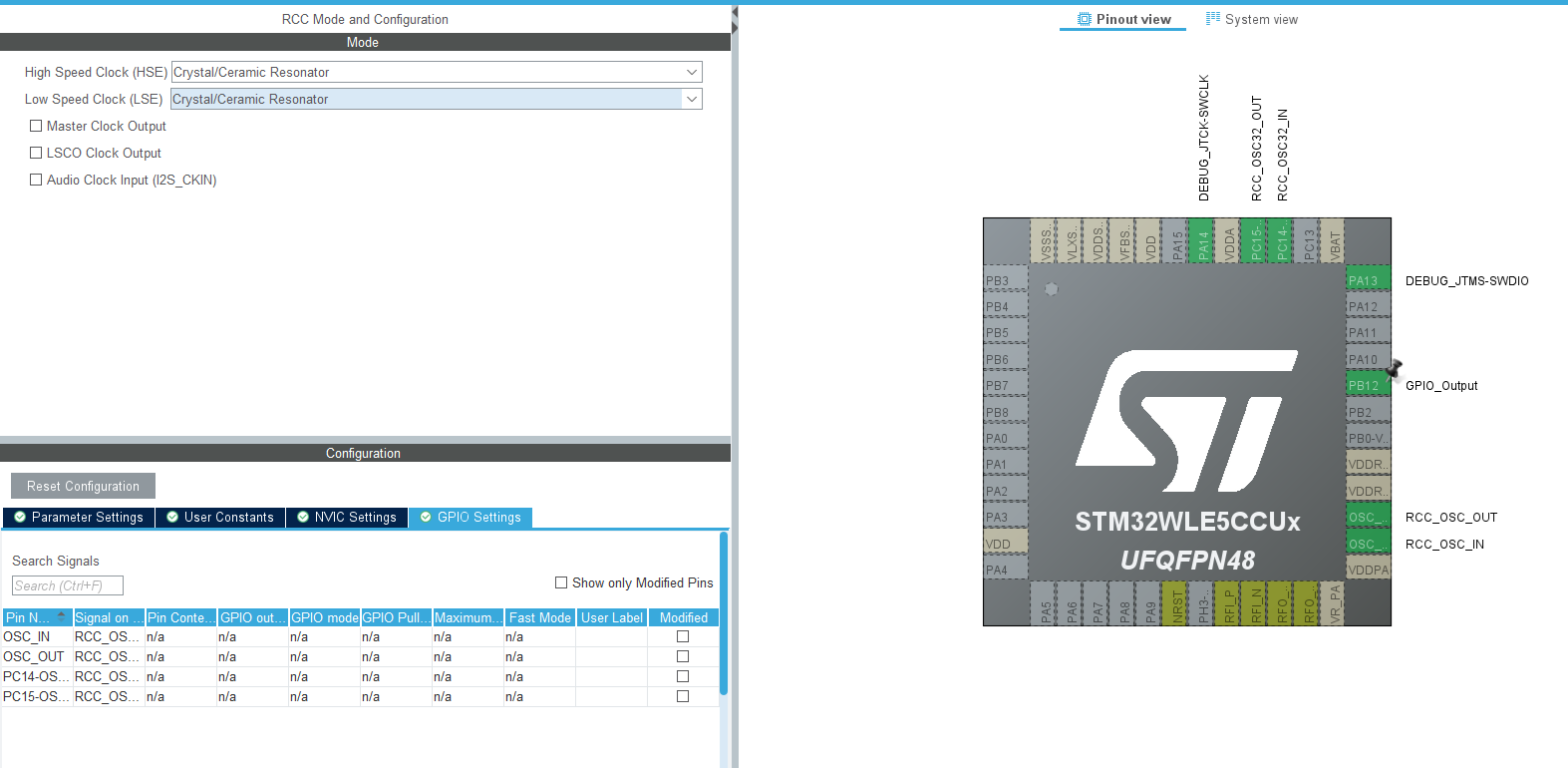
Task: Click the DEBUG_JTMS-SWDIO signal label
Action: pos(1466,281)
